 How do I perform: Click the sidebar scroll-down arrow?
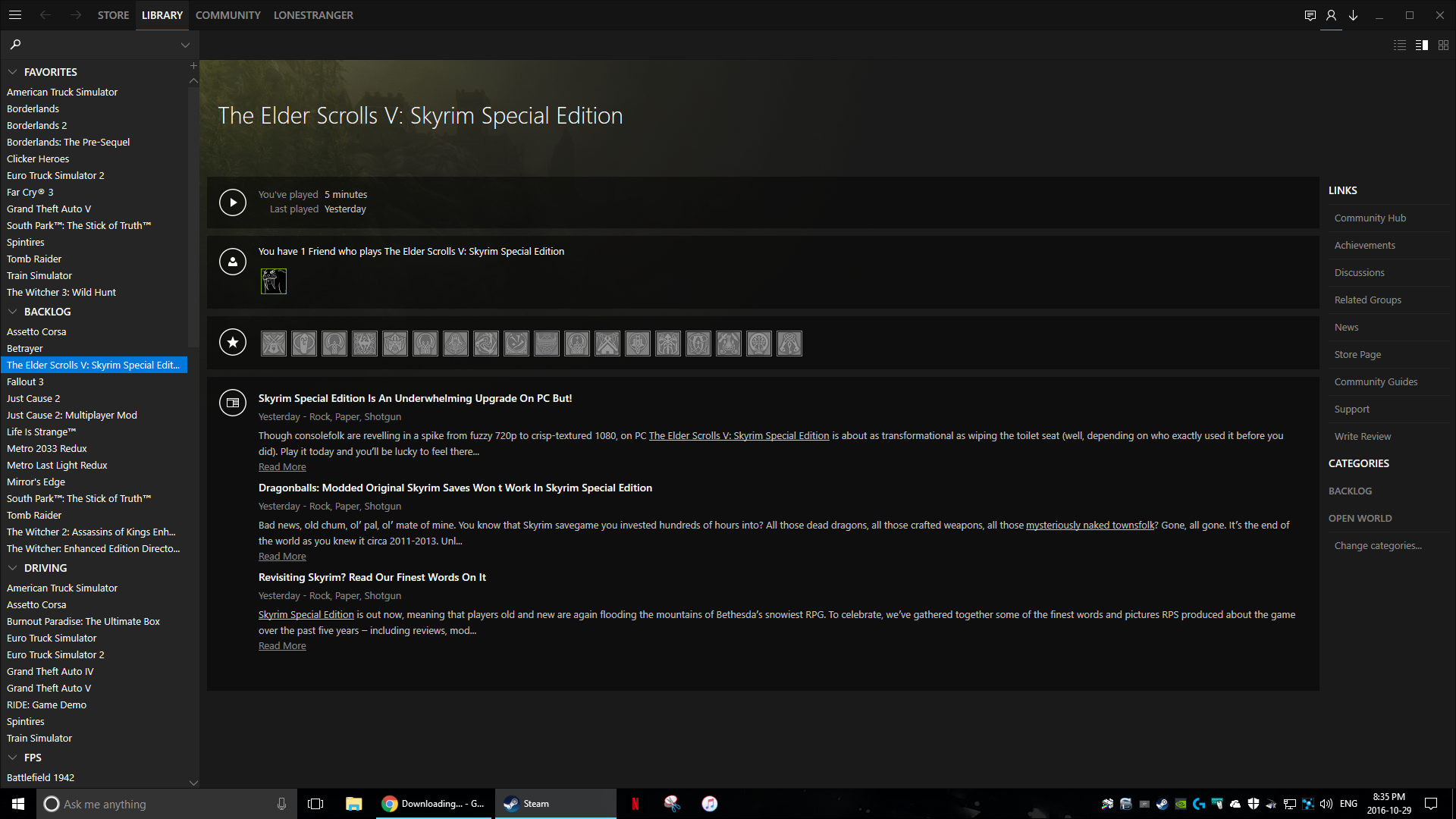[x=193, y=783]
